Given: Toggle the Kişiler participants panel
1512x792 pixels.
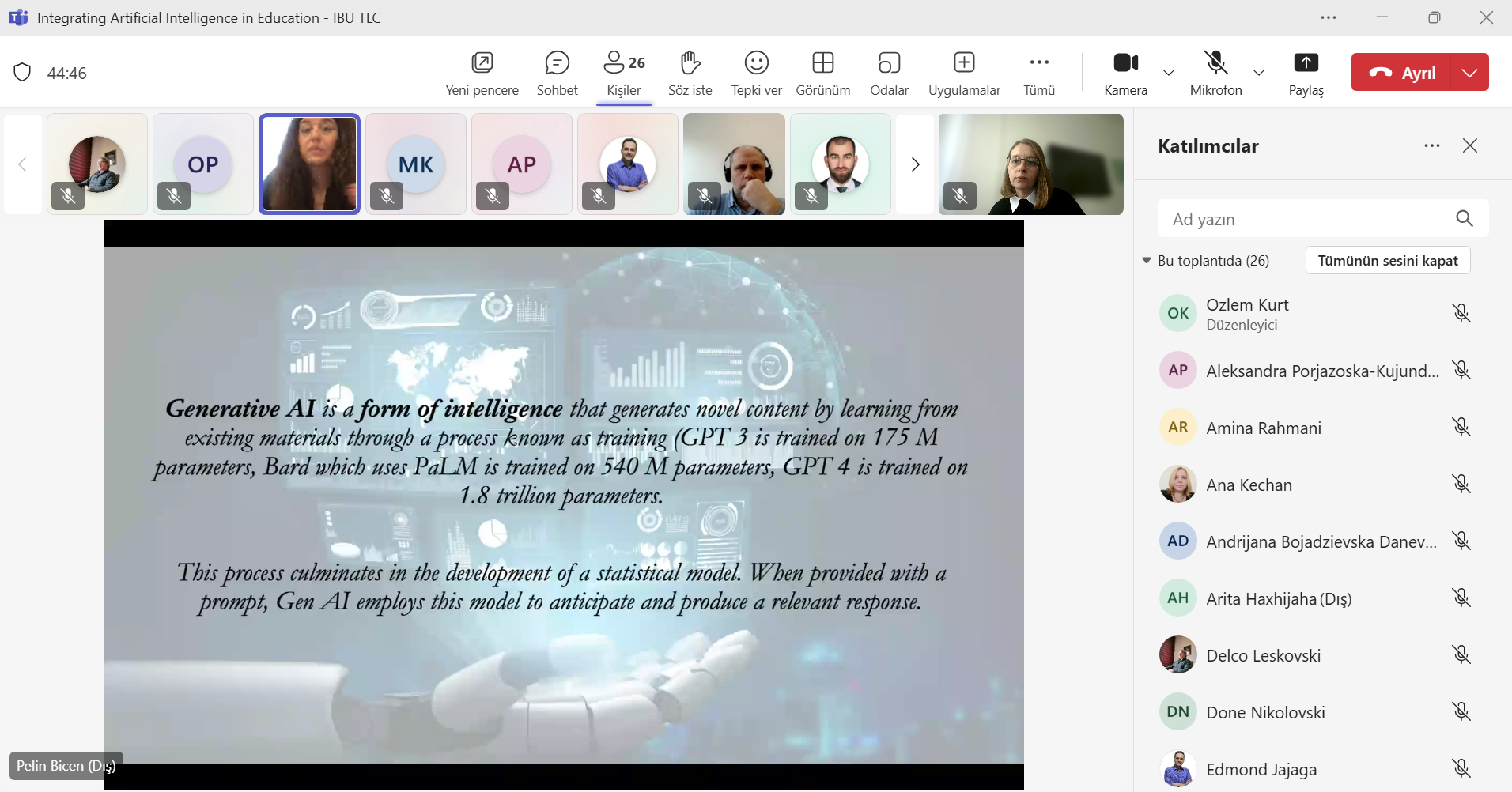Looking at the screenshot, I should [x=624, y=73].
